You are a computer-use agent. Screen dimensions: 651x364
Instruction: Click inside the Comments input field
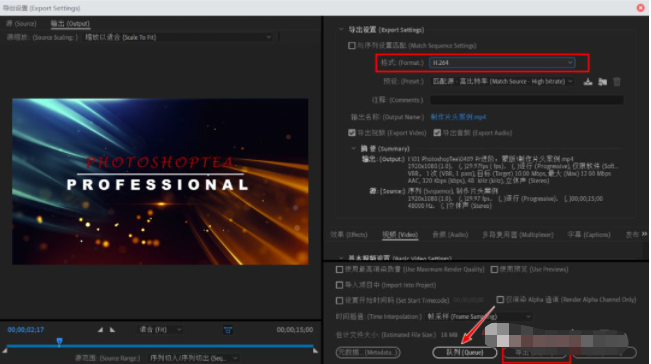526,100
